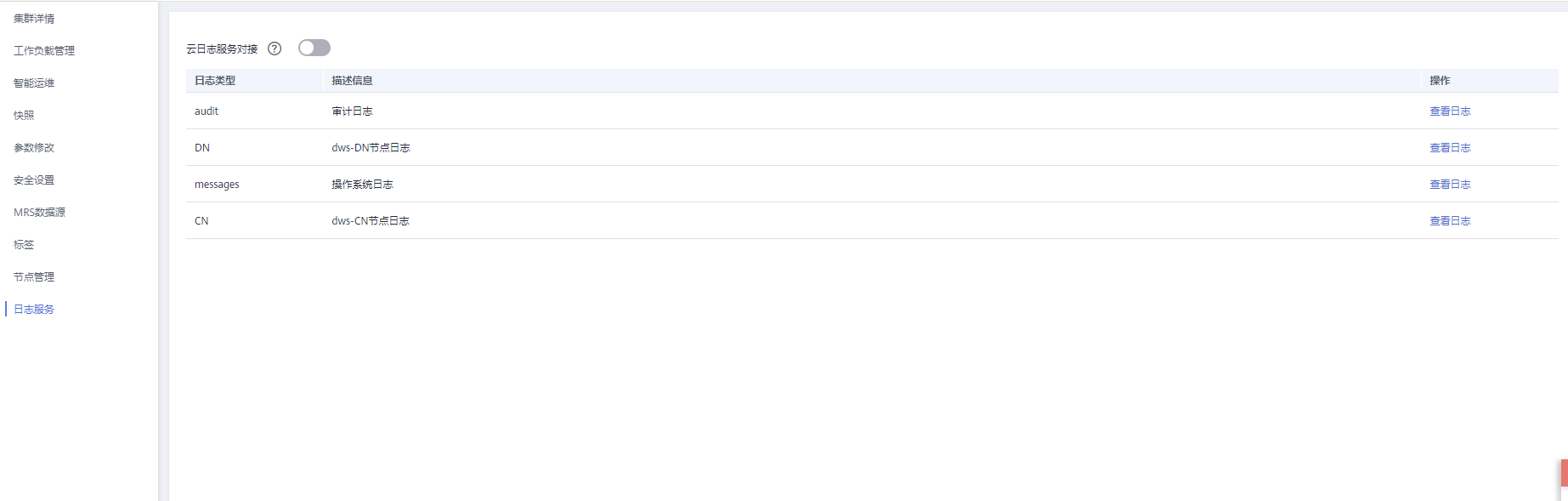Go to 节点管理 in the sidebar
This screenshot has height=501, width=1568.
34,277
